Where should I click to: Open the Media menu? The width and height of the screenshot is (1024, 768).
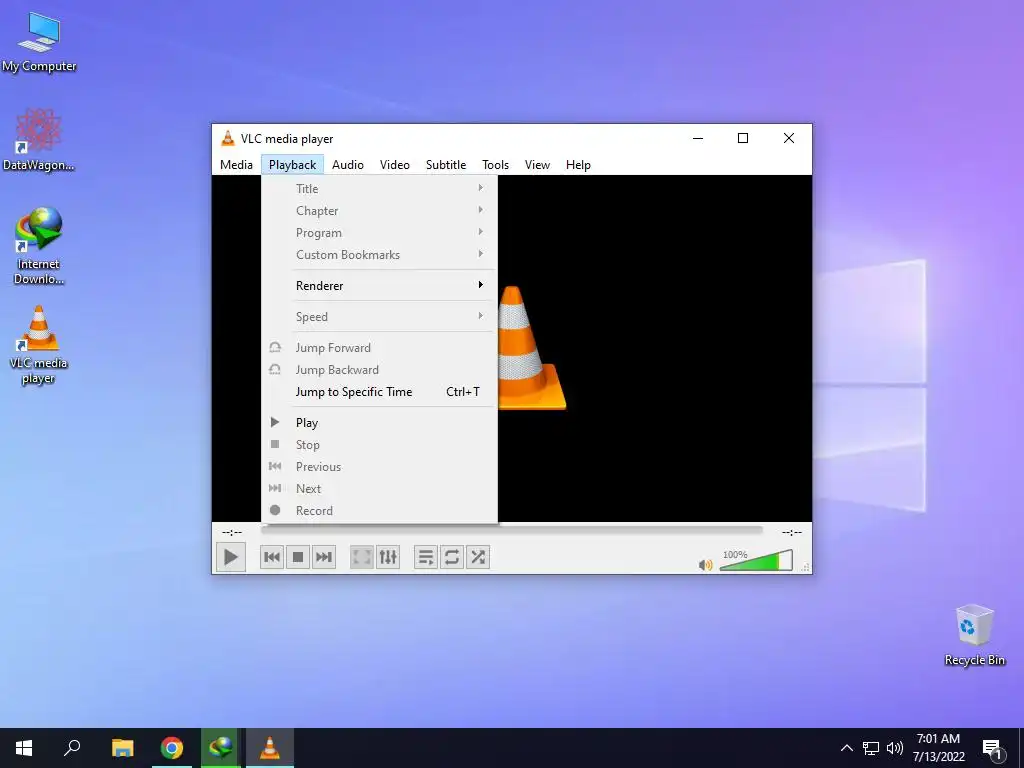(236, 165)
